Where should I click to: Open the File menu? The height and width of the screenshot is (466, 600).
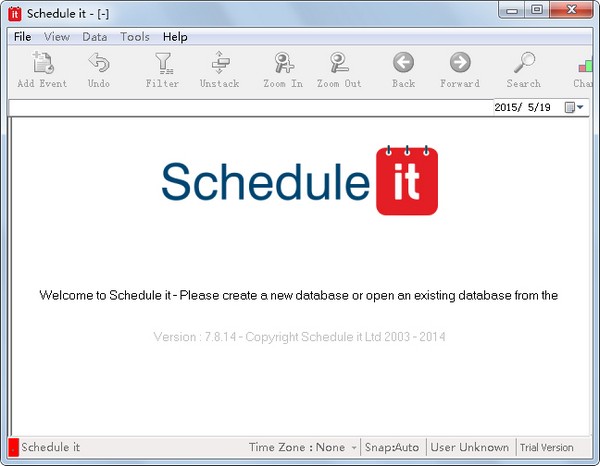click(x=22, y=37)
